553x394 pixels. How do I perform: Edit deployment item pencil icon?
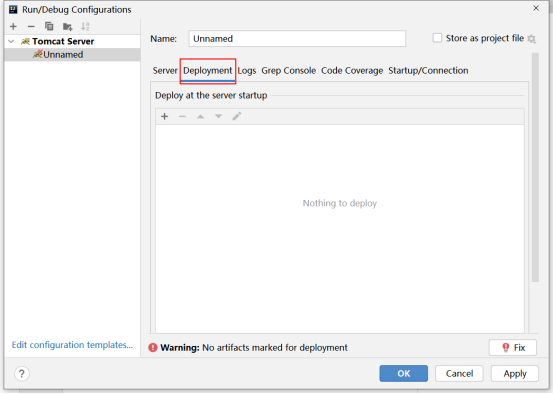click(237, 116)
